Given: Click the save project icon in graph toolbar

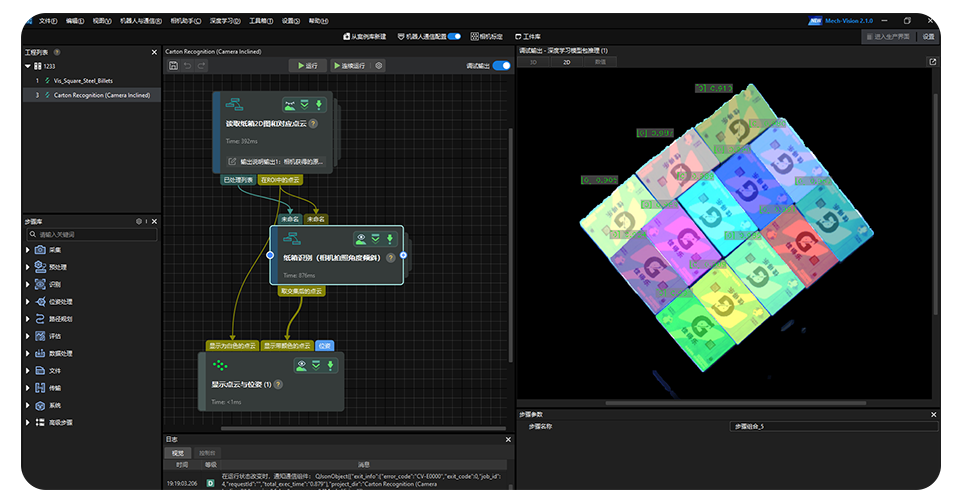Looking at the screenshot, I should (174, 65).
